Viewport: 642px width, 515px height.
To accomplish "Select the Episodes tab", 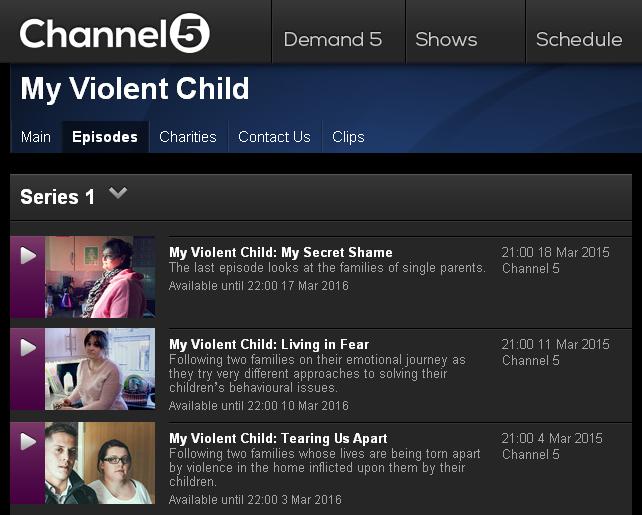I will (105, 137).
